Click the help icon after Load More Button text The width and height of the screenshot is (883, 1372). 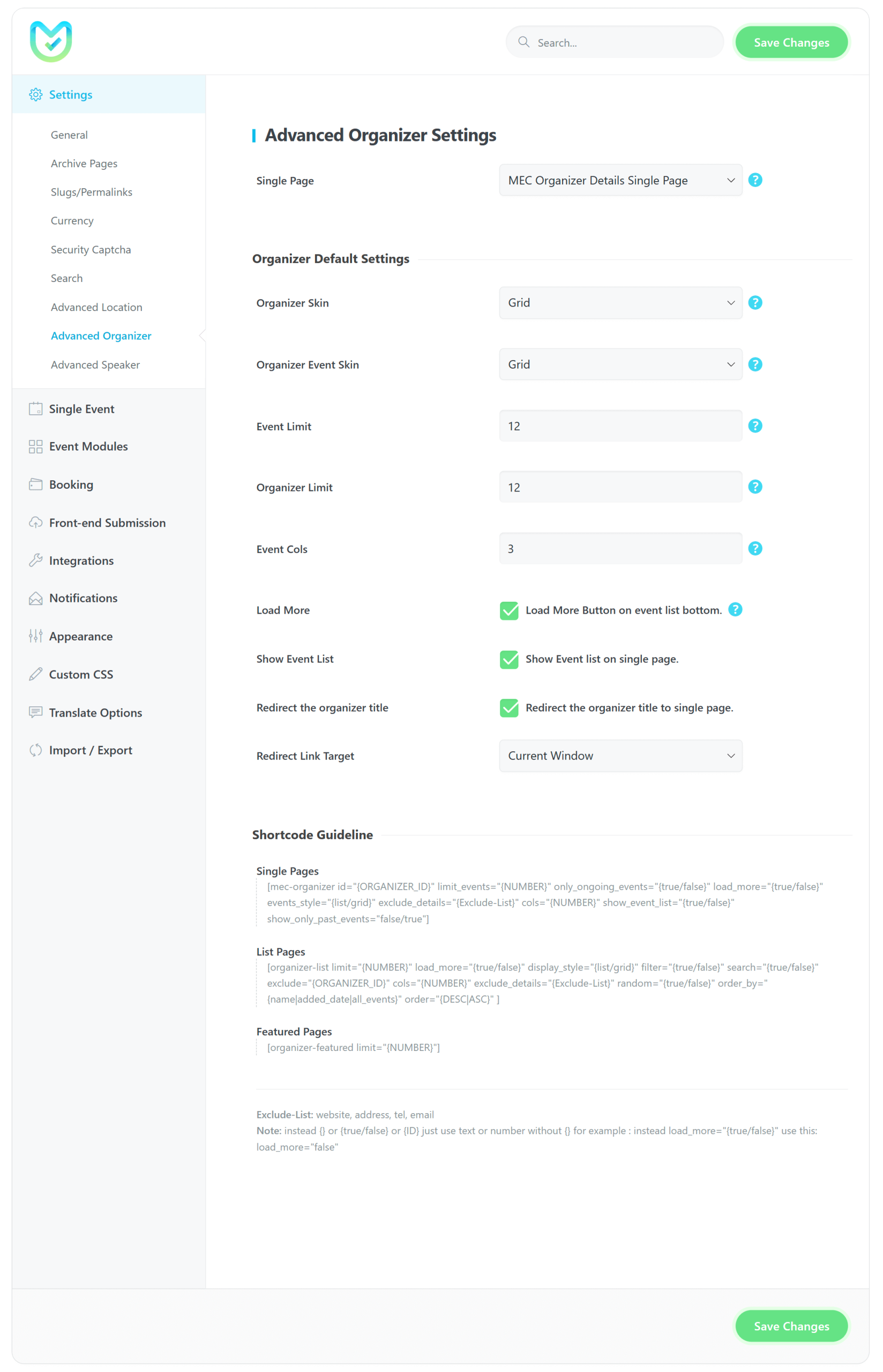(735, 609)
